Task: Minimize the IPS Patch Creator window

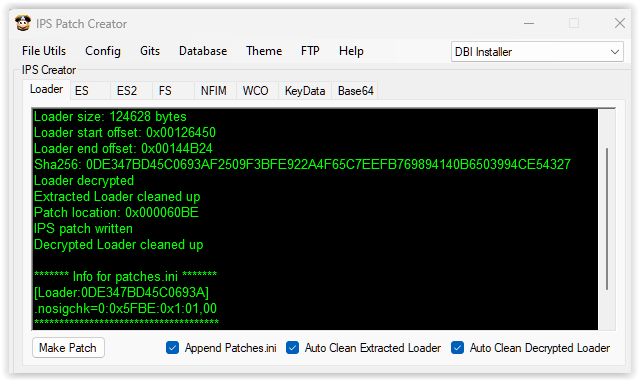Action: (x=529, y=24)
